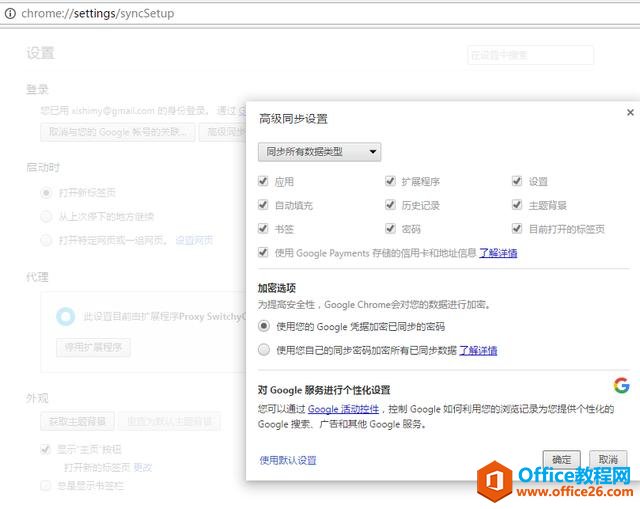The width and height of the screenshot is (640, 509).
Task: Open the Google 活动控件 link
Action: tap(343, 409)
